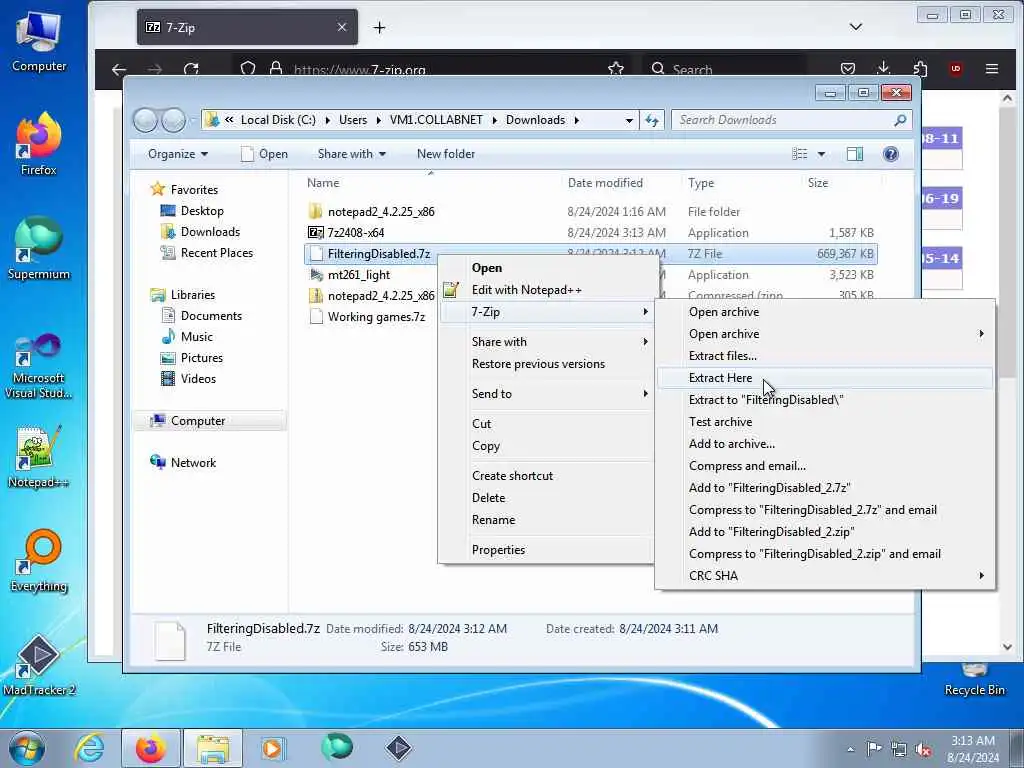
Task: Launch Firefox from the desktop shortcut
Action: 39,144
